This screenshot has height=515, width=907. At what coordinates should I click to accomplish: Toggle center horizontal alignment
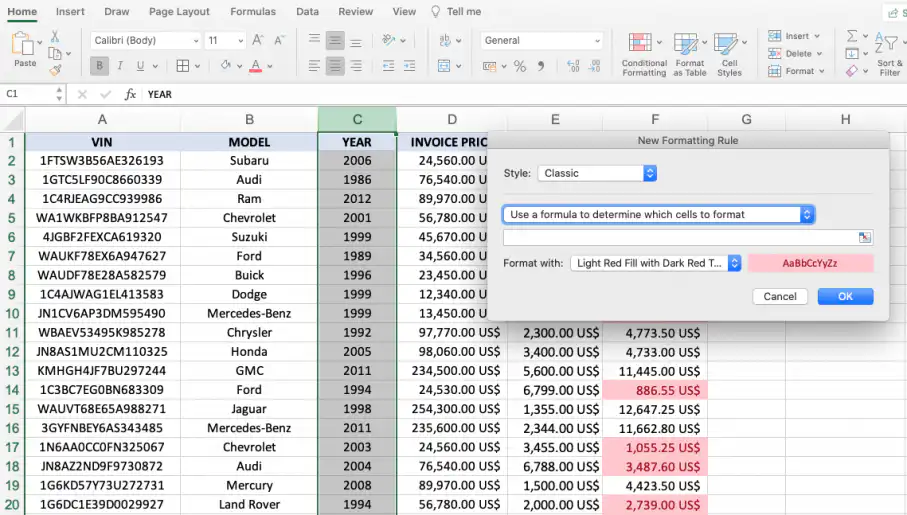335,66
